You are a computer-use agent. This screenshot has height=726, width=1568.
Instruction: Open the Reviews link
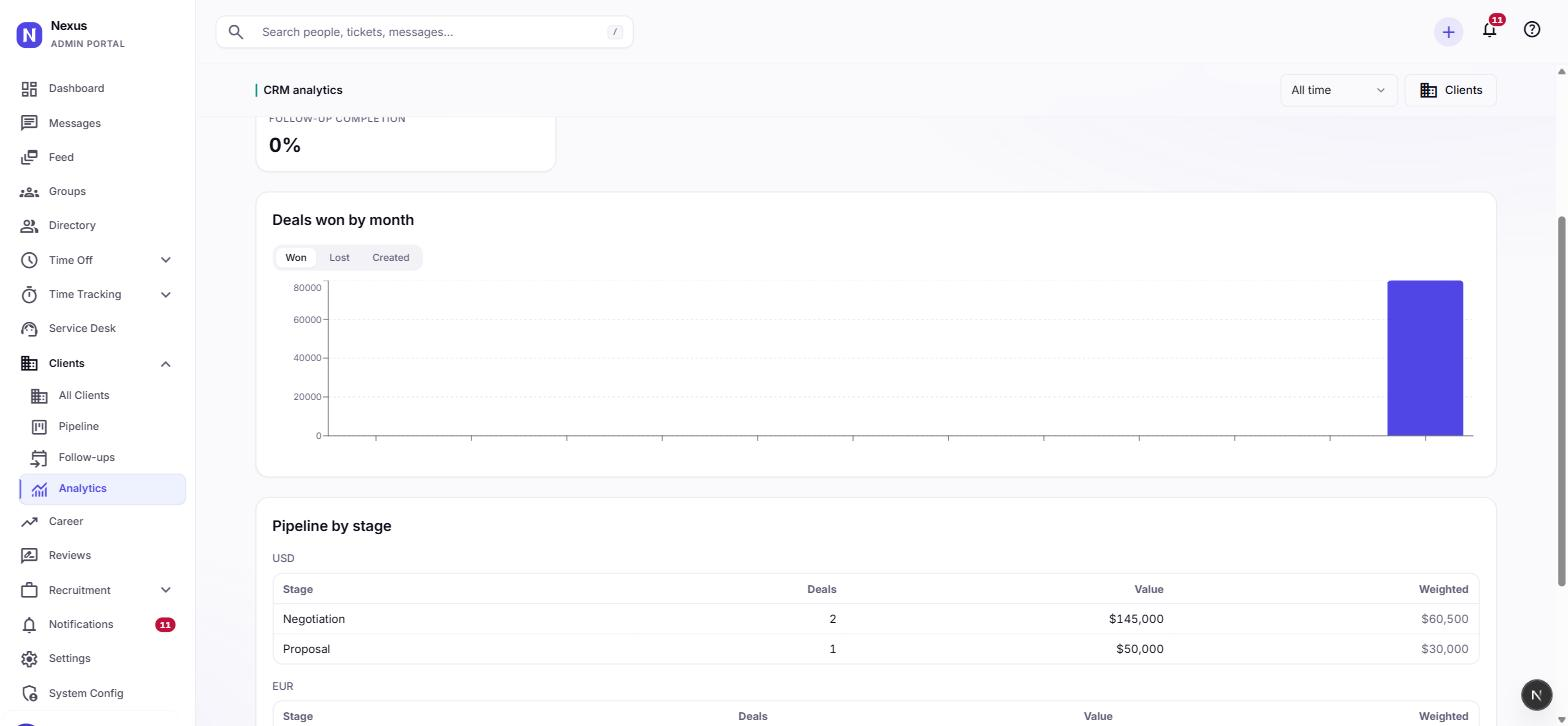70,555
